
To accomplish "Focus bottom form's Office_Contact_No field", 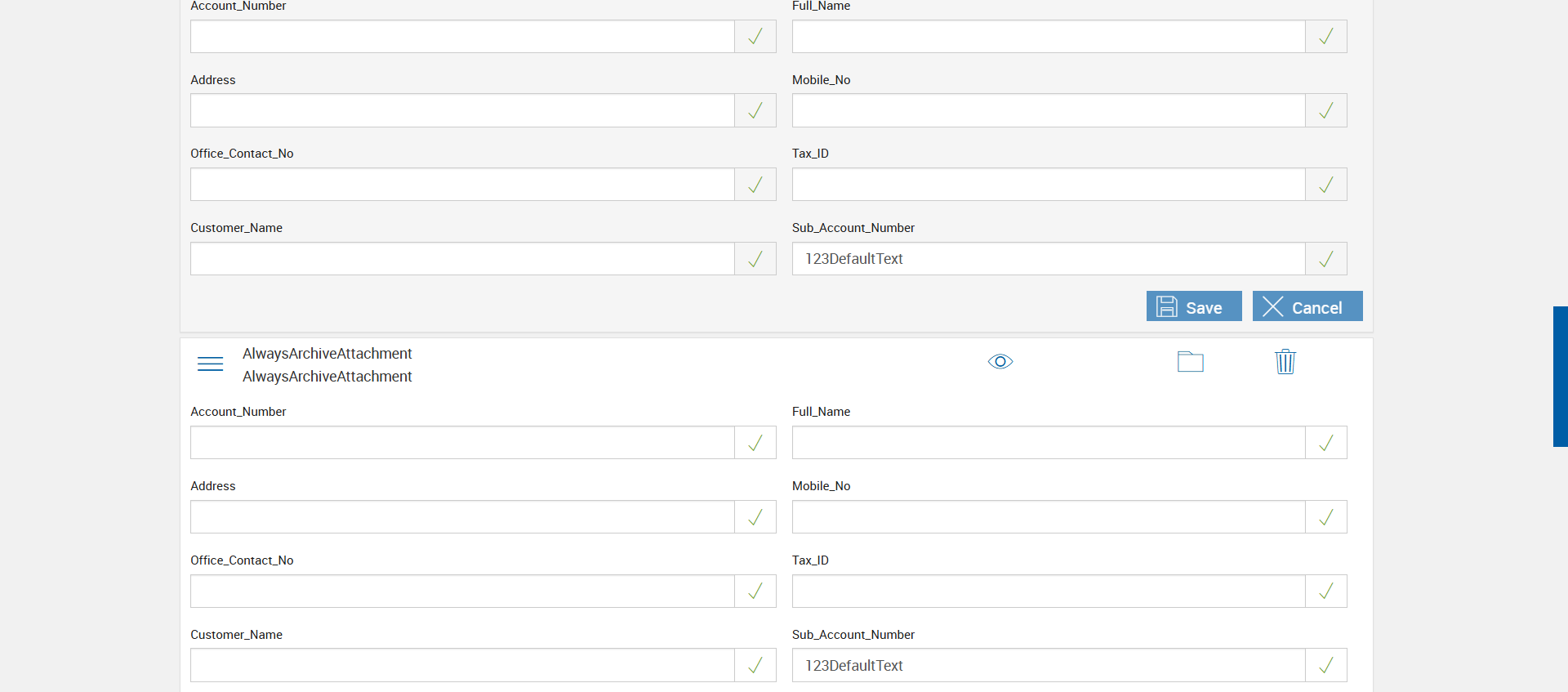I will click(462, 591).
